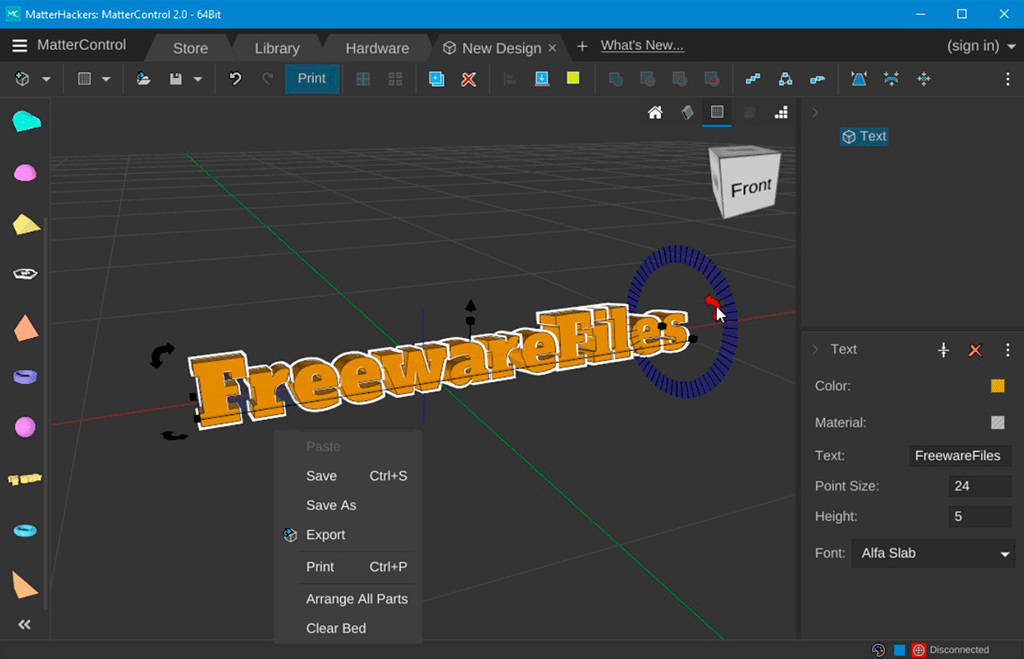Viewport: 1024px width, 659px height.
Task: Open the Font dropdown showing Alfa Slab
Action: [932, 553]
